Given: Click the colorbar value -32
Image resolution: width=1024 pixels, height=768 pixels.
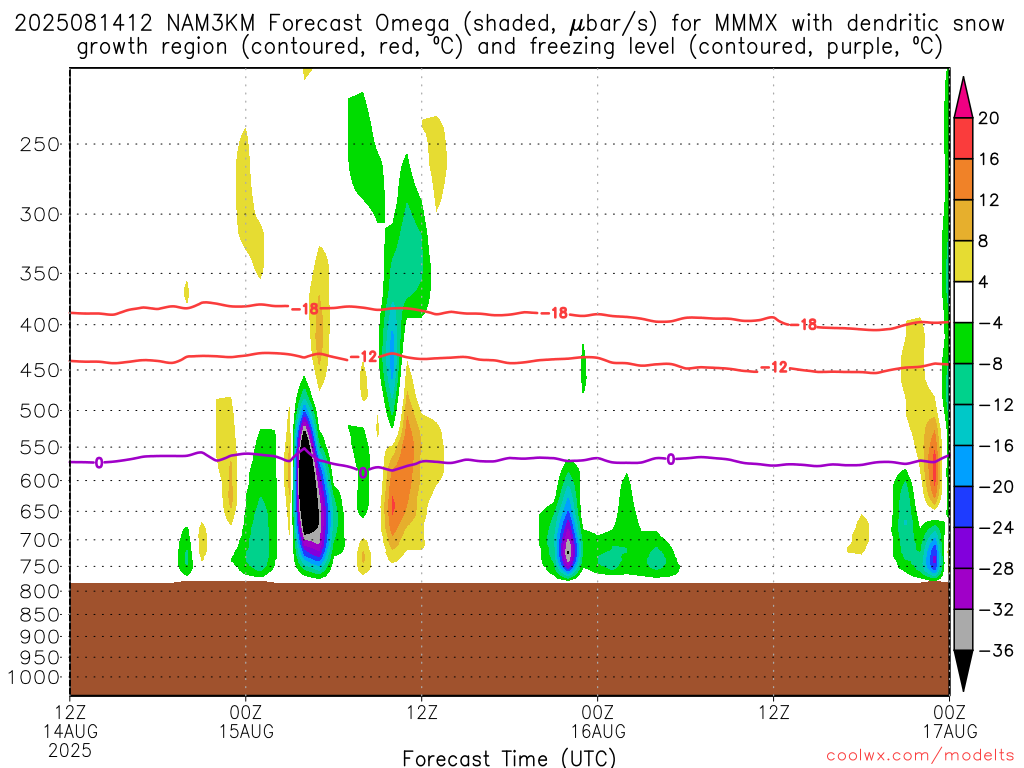Looking at the screenshot, I should (x=996, y=610).
